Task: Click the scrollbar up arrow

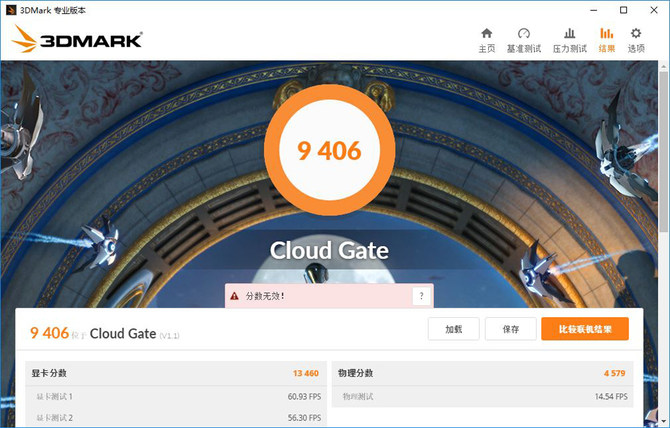Action: (664, 66)
